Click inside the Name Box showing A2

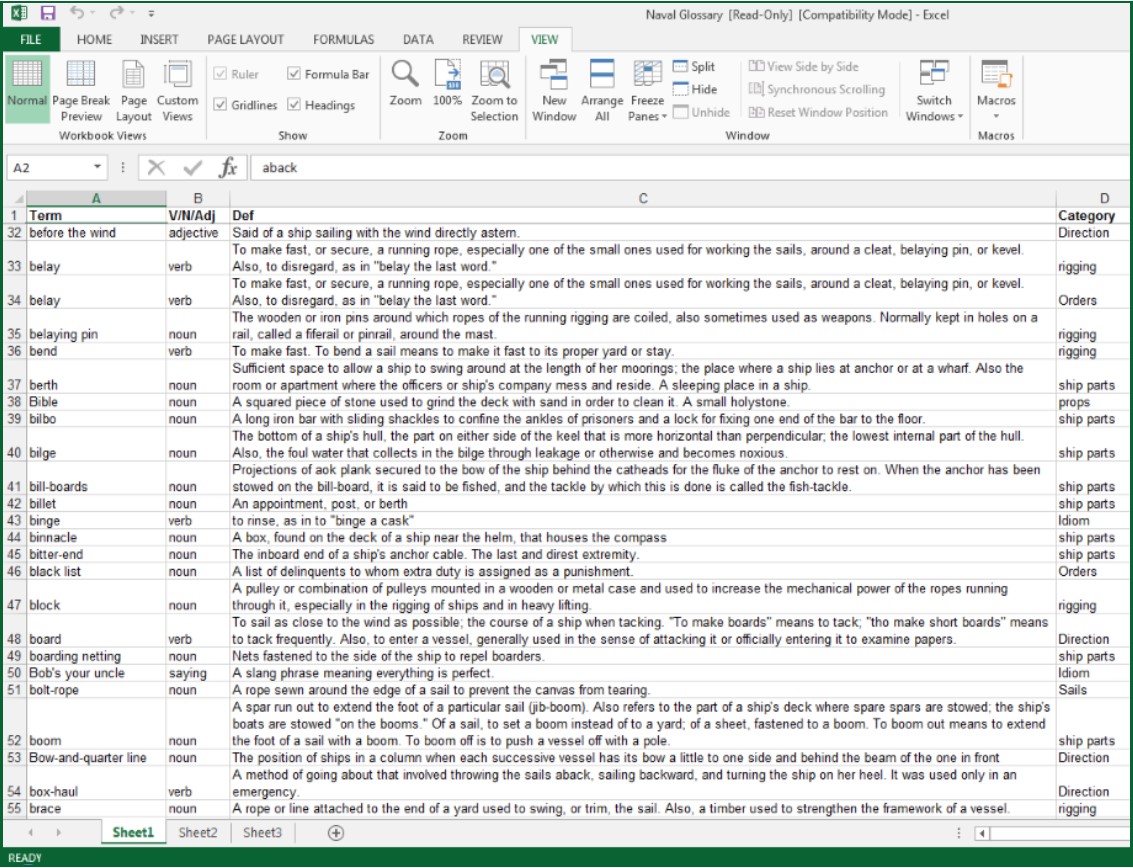[49, 168]
